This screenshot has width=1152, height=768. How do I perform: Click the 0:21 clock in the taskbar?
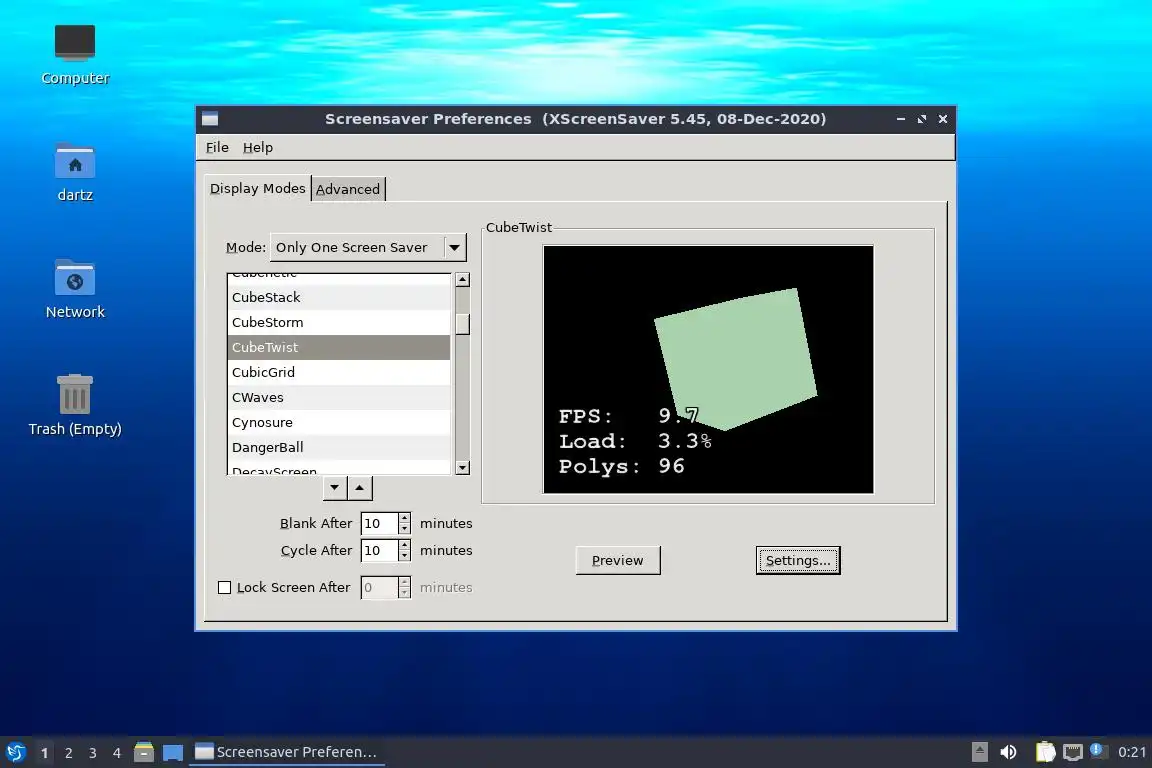click(x=1131, y=752)
